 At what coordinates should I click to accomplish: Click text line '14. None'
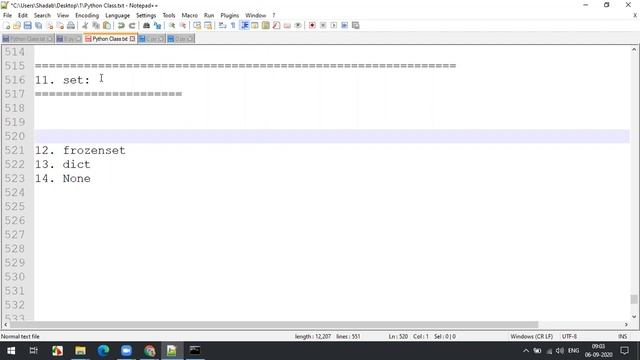click(x=62, y=178)
